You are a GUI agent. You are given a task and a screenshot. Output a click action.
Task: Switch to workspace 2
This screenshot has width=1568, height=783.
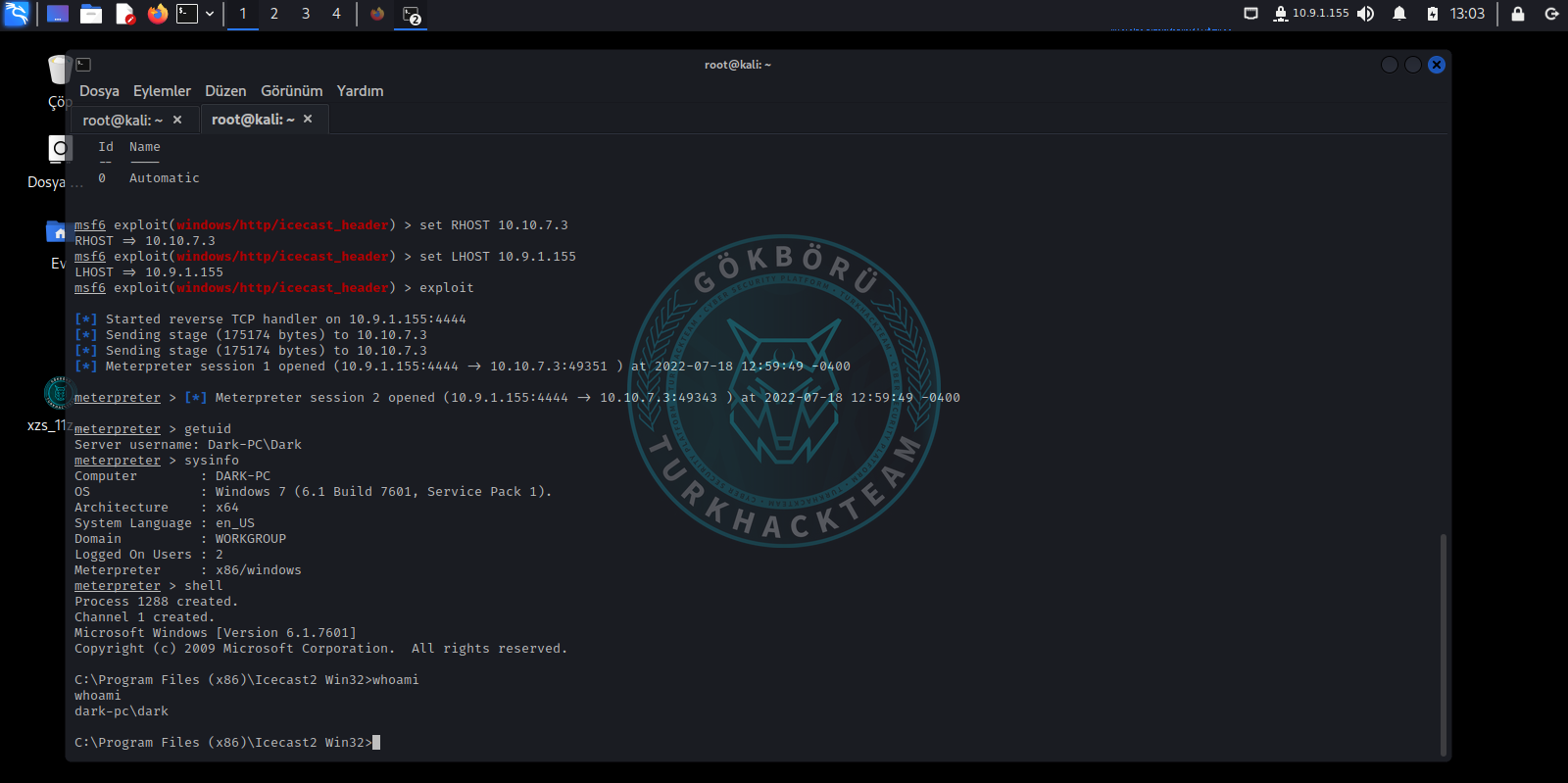click(274, 14)
